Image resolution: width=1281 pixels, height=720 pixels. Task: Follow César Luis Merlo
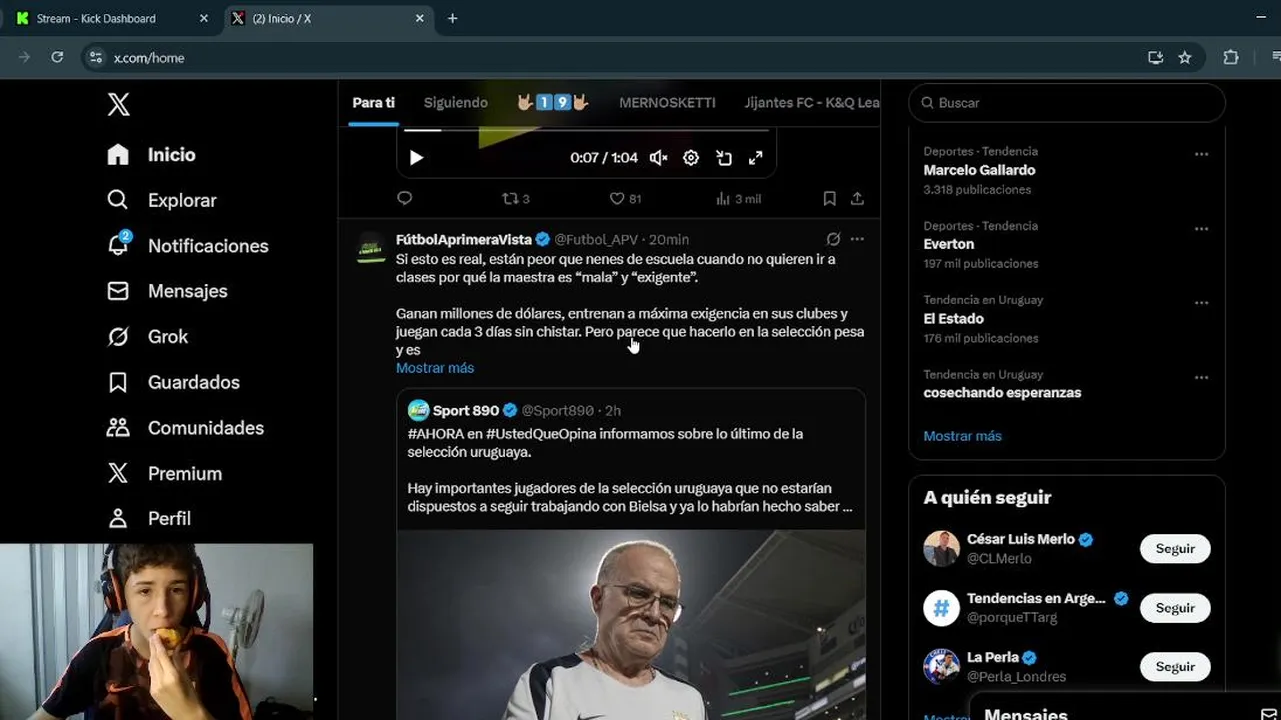[1175, 548]
